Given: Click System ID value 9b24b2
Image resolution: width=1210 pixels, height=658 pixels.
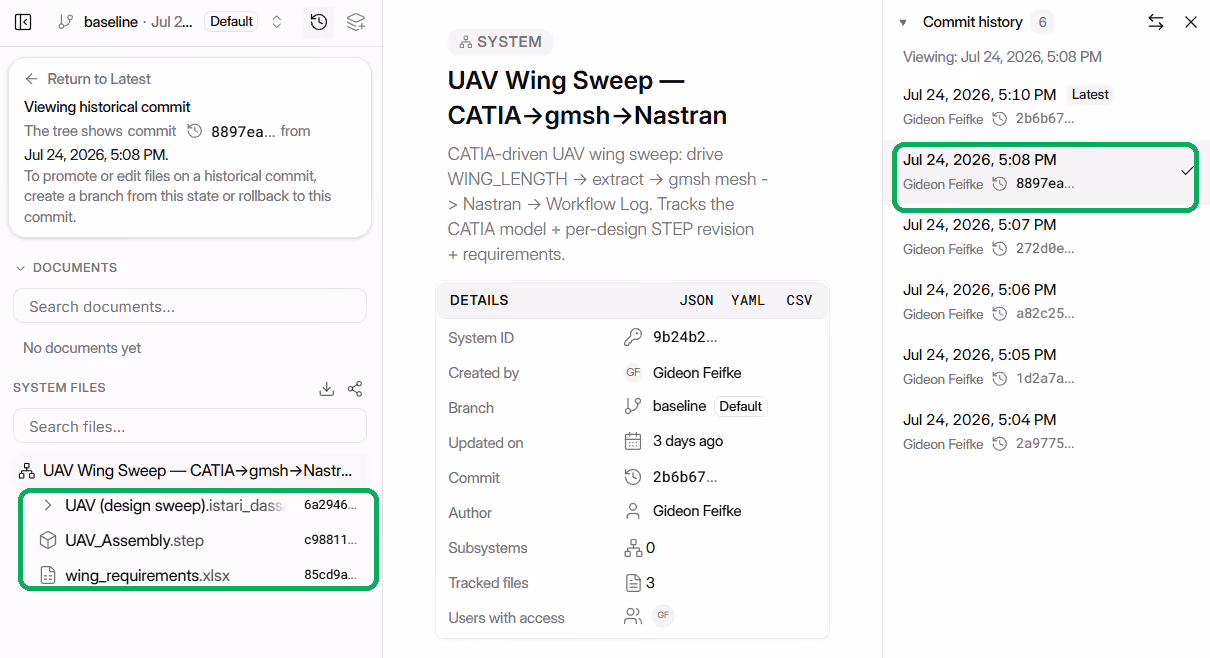Looking at the screenshot, I should pyautogui.click(x=685, y=337).
